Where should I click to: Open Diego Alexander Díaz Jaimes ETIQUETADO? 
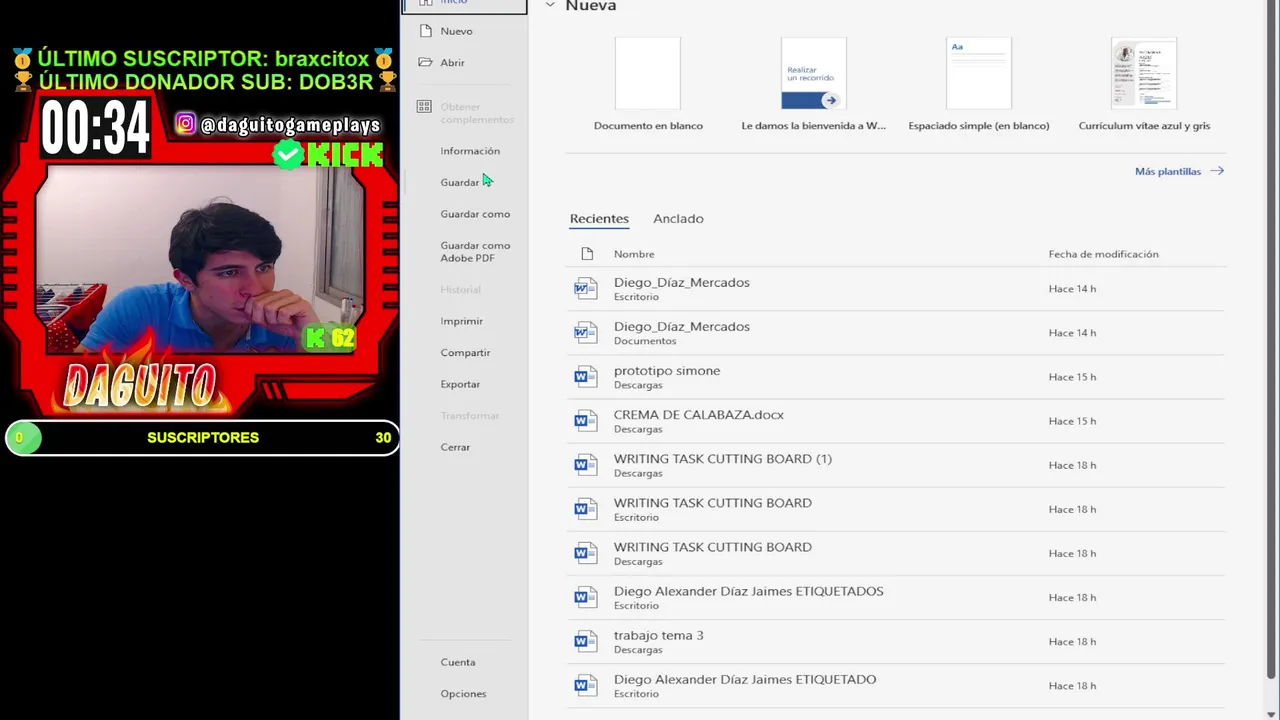(x=896, y=685)
